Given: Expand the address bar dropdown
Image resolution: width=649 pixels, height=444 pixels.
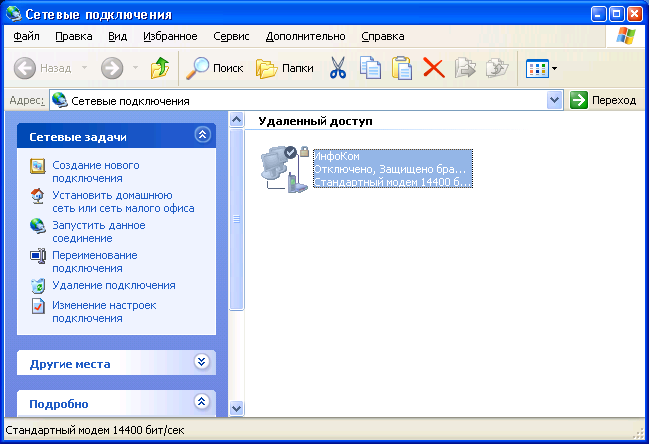Looking at the screenshot, I should tap(554, 100).
